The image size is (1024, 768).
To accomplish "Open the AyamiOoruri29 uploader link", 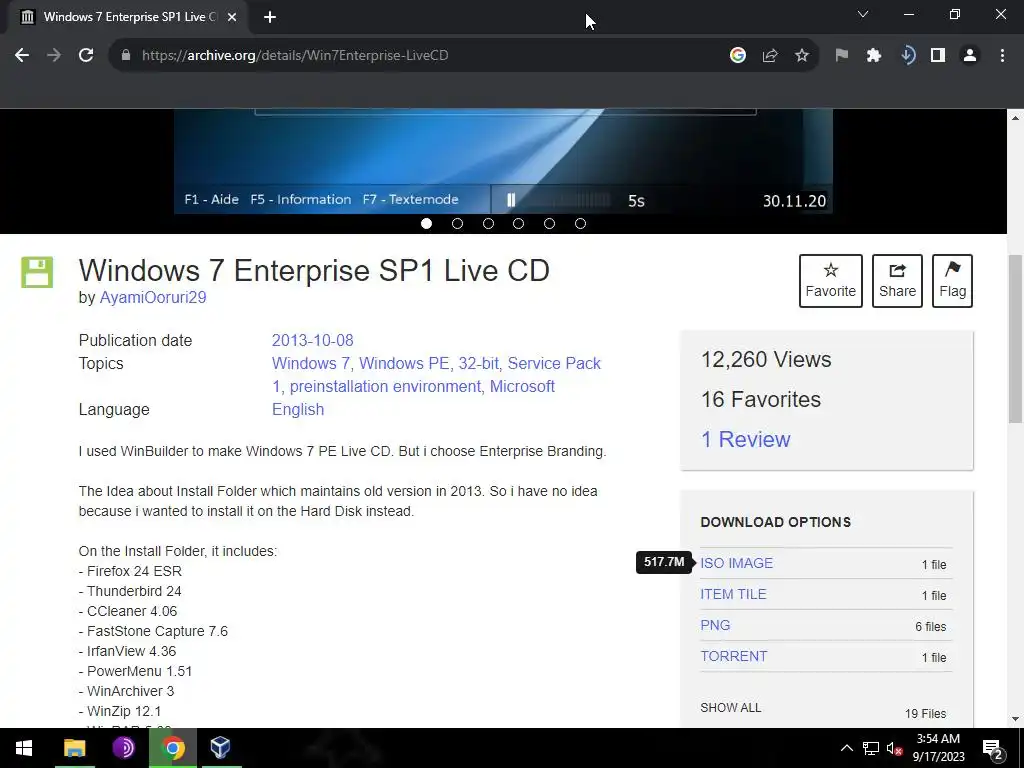I will click(x=153, y=297).
